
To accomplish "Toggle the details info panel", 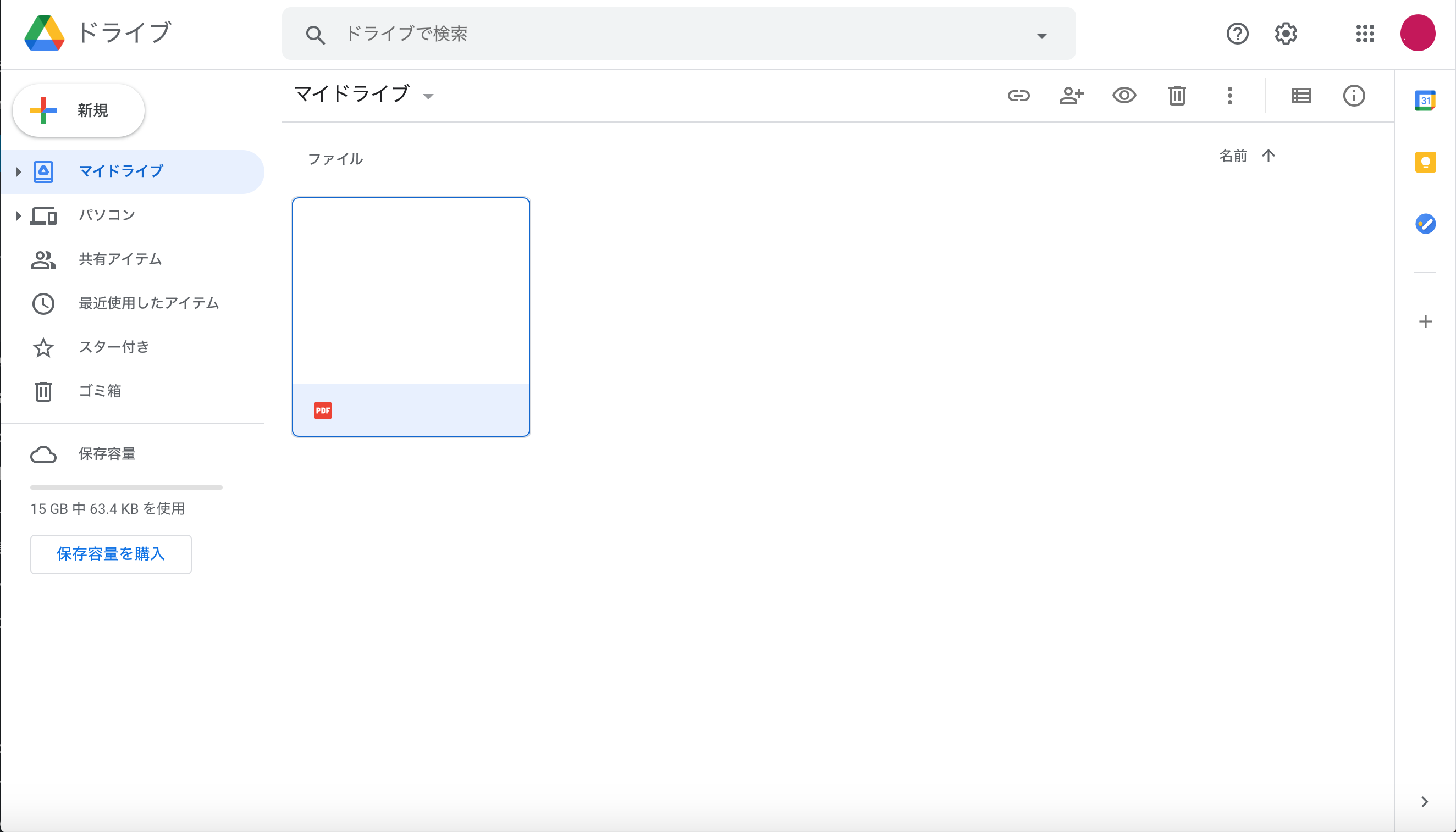I will [1354, 96].
